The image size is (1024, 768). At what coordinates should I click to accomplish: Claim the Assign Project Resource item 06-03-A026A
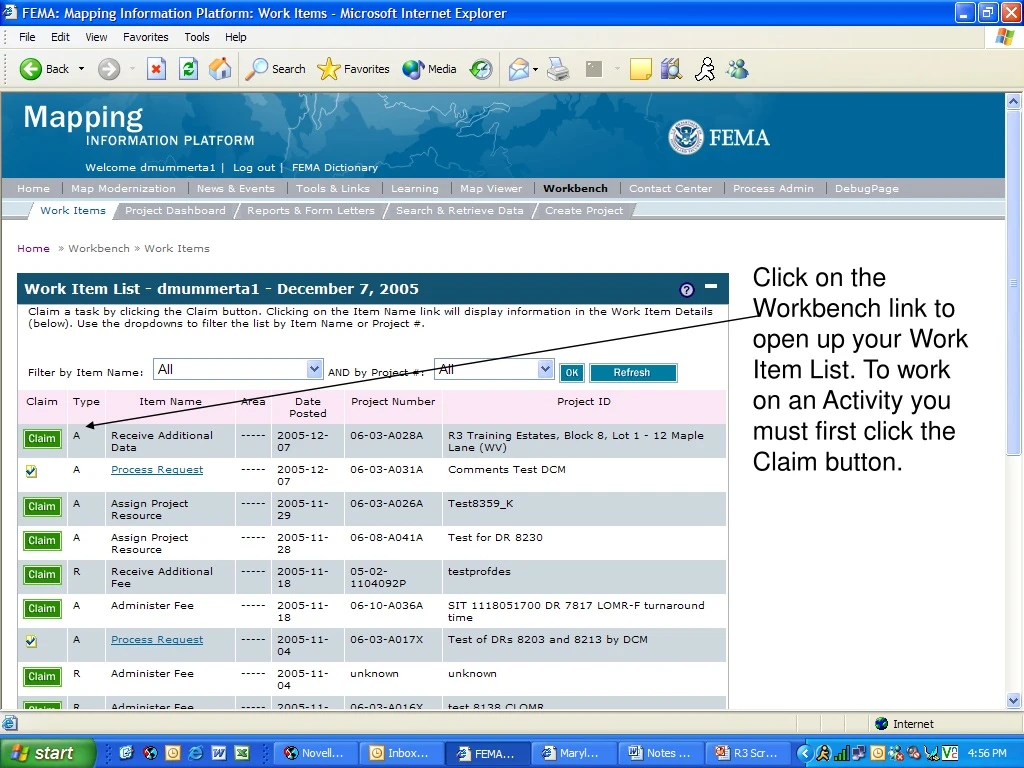[x=42, y=507]
